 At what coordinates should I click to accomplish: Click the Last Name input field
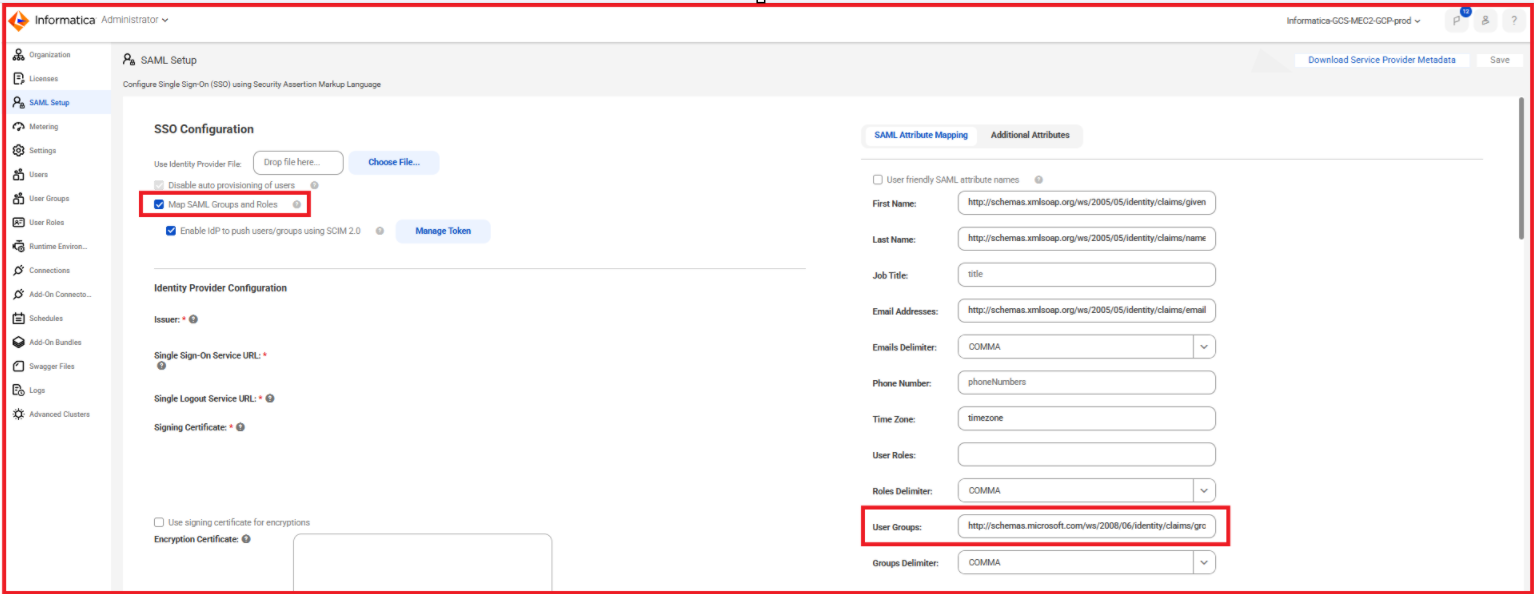(x=1086, y=239)
